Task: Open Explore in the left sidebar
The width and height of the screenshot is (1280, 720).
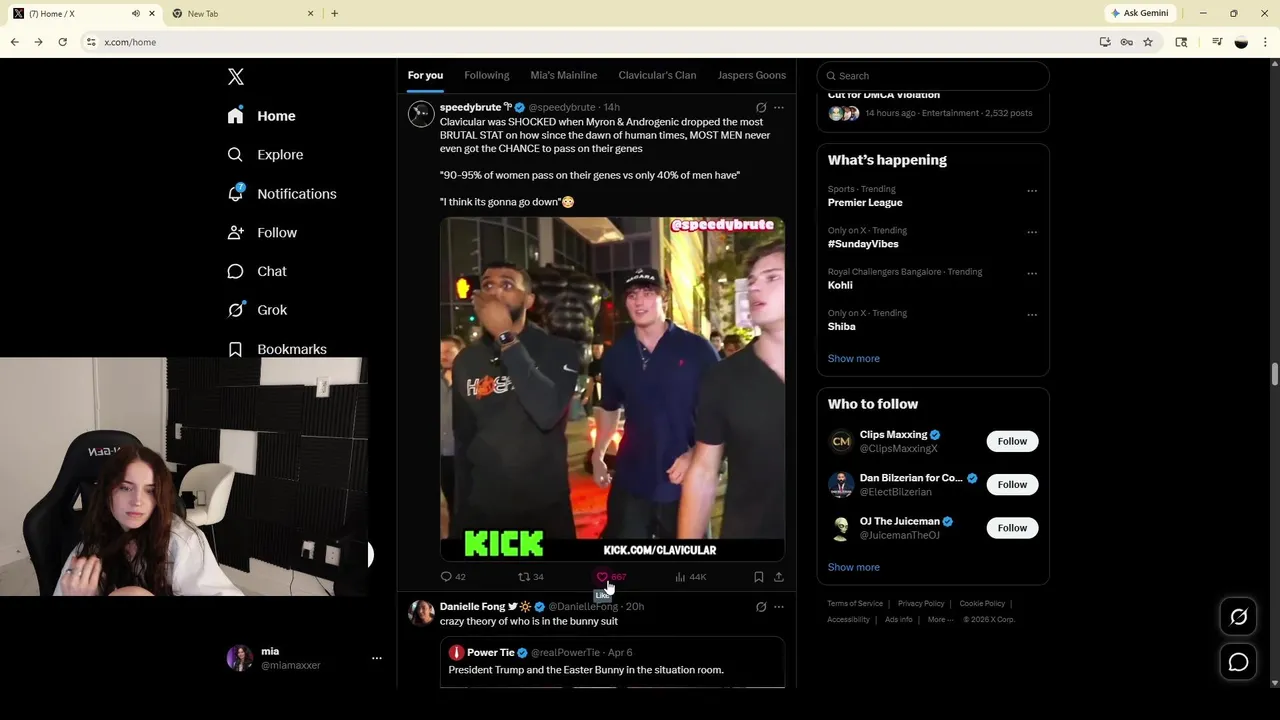Action: tap(265, 155)
